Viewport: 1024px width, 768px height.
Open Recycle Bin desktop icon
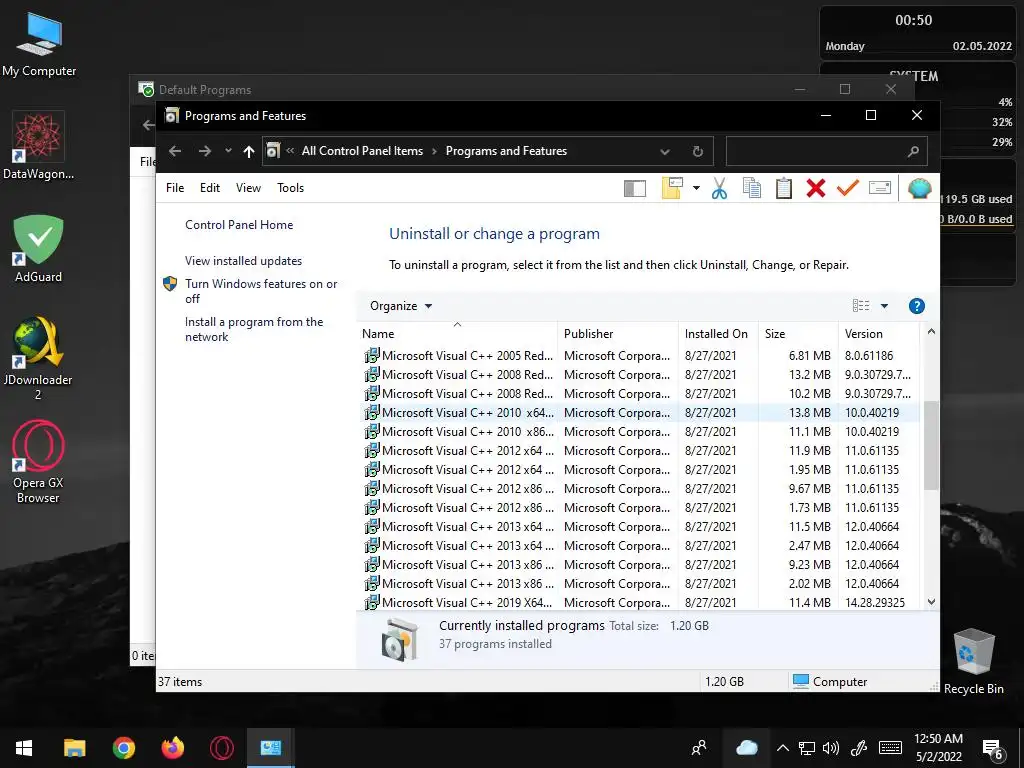tap(973, 661)
